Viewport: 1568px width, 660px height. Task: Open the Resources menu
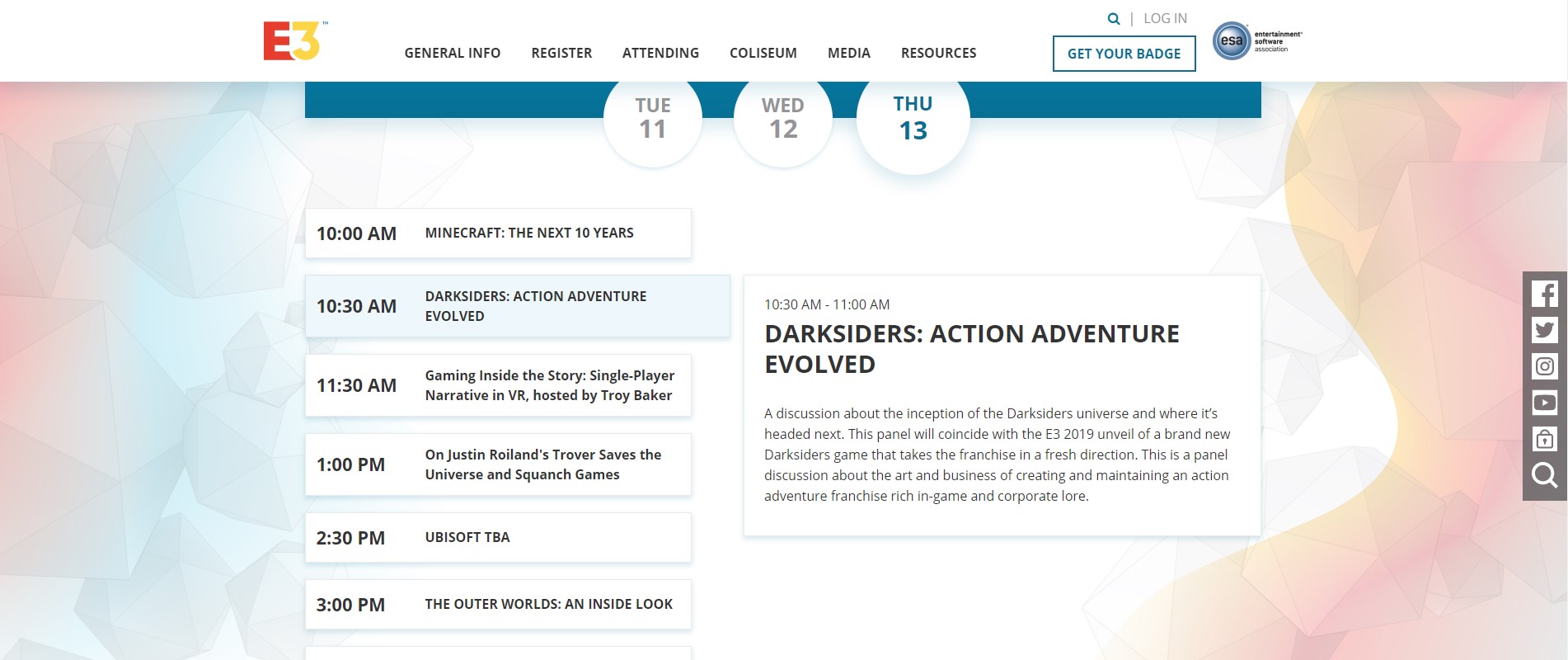point(939,53)
